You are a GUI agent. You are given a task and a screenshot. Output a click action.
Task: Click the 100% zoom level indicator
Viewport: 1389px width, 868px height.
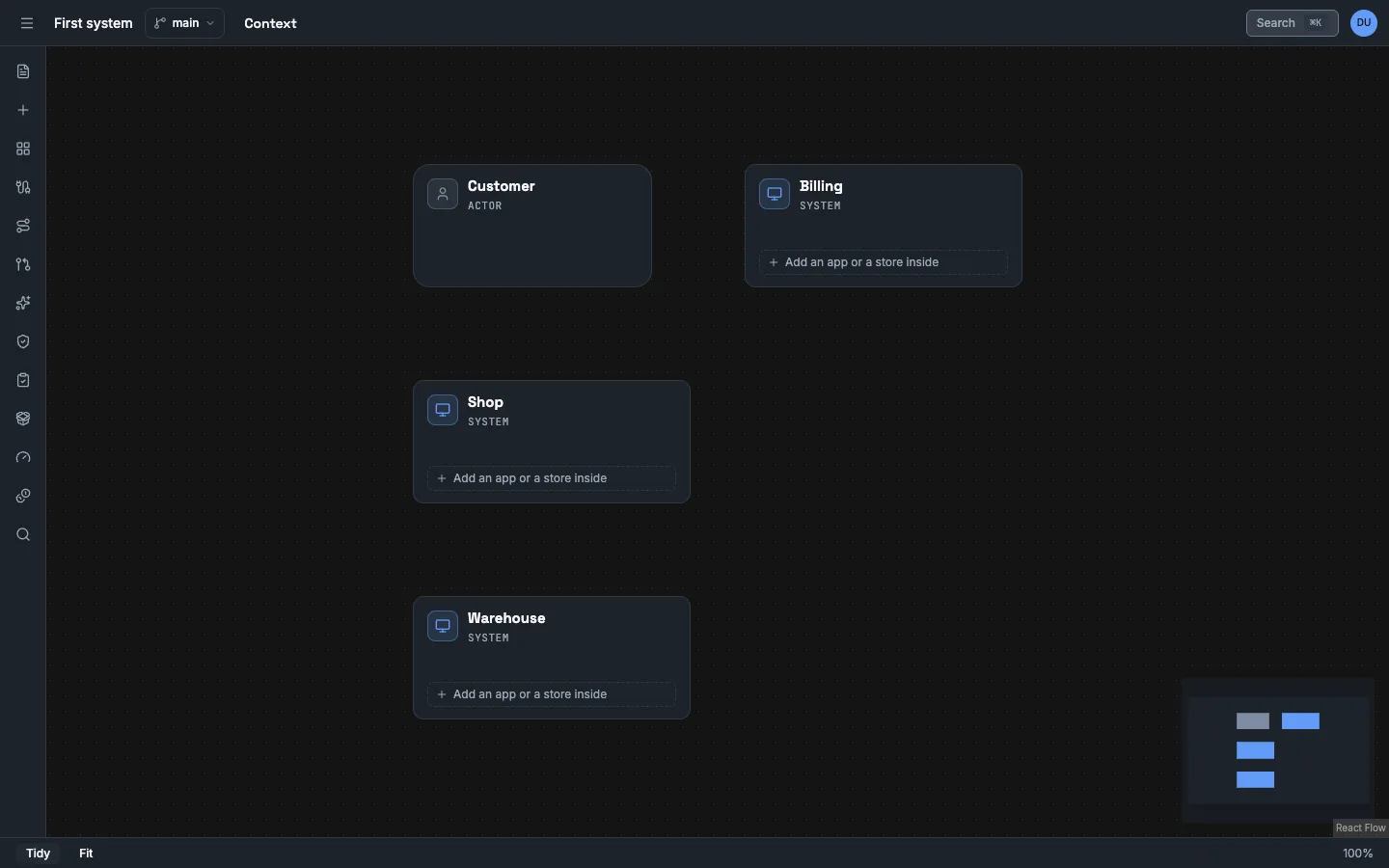1358,854
